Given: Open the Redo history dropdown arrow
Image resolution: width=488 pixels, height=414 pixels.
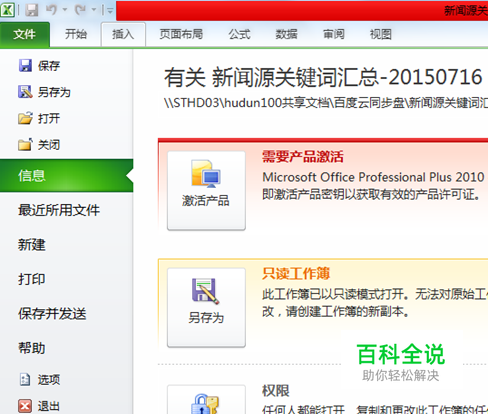Looking at the screenshot, I should tap(94, 10).
